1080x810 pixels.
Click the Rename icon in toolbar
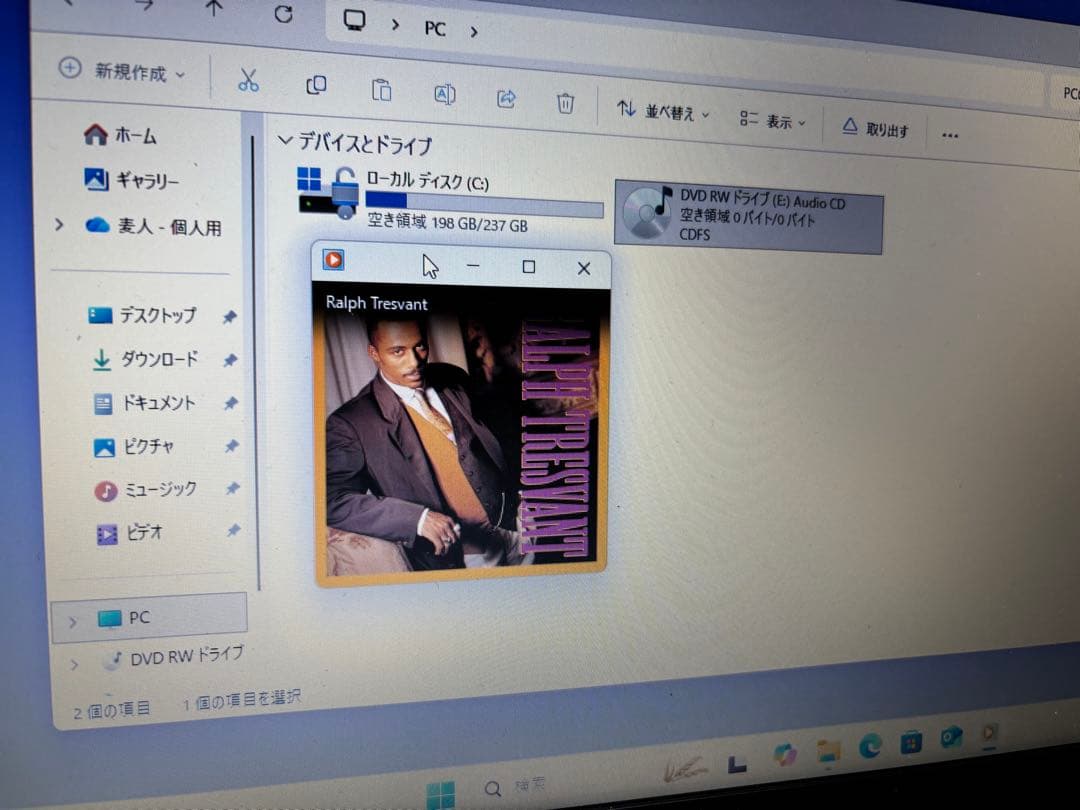pyautogui.click(x=444, y=94)
